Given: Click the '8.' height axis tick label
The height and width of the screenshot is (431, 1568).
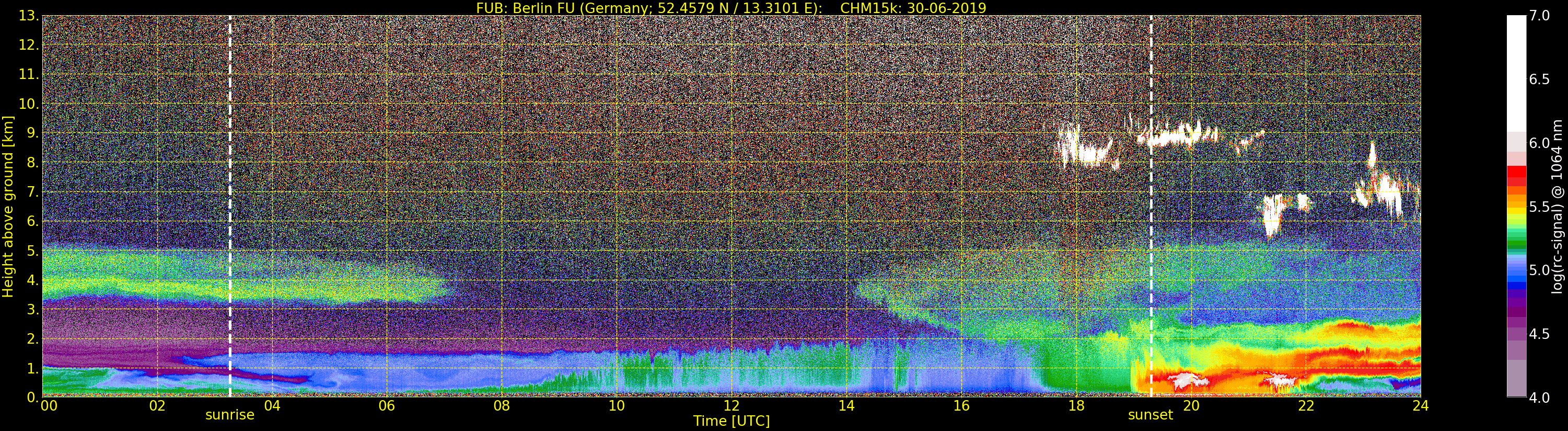Looking at the screenshot, I should point(32,163).
